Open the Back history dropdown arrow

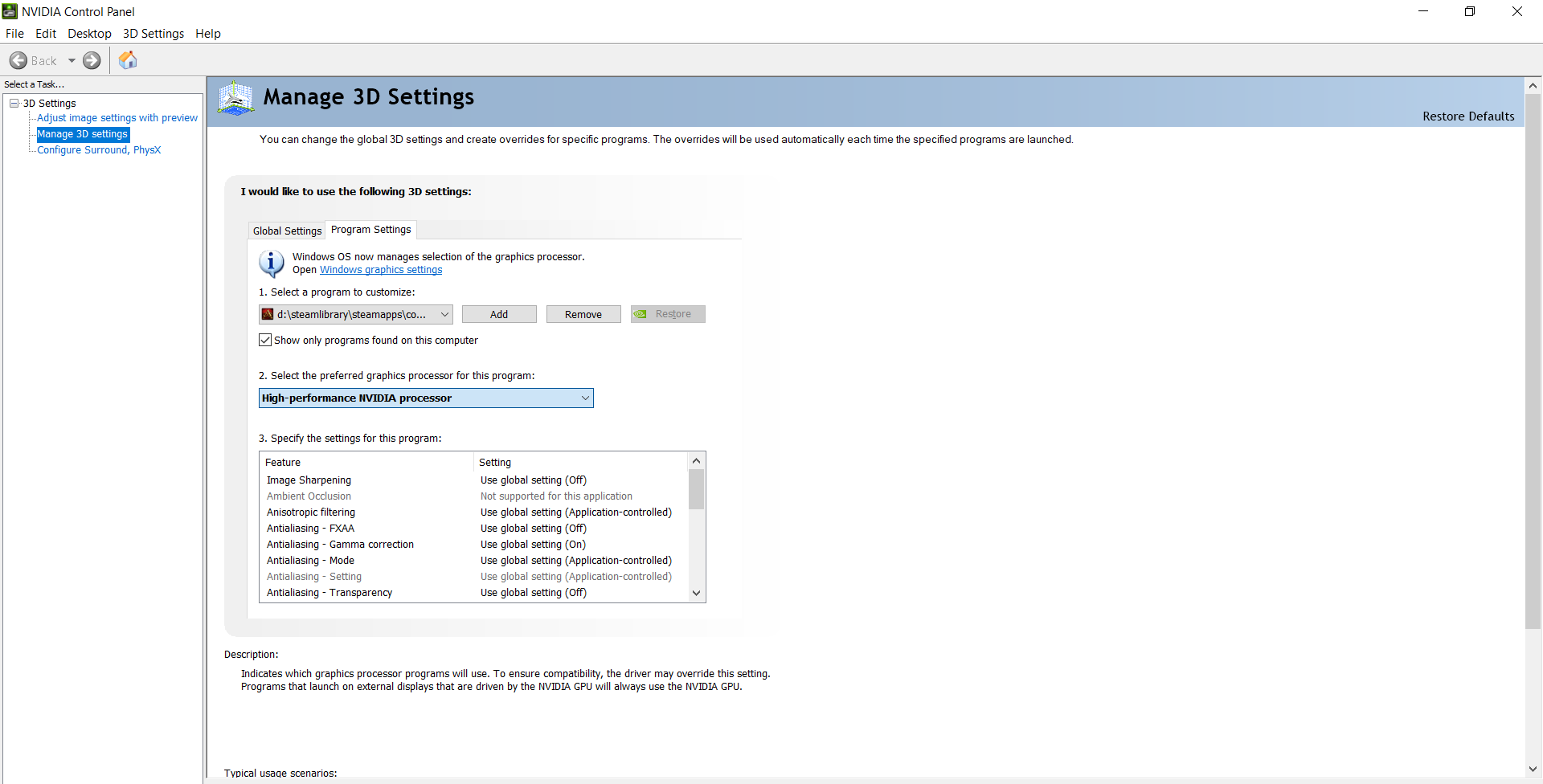click(x=72, y=60)
